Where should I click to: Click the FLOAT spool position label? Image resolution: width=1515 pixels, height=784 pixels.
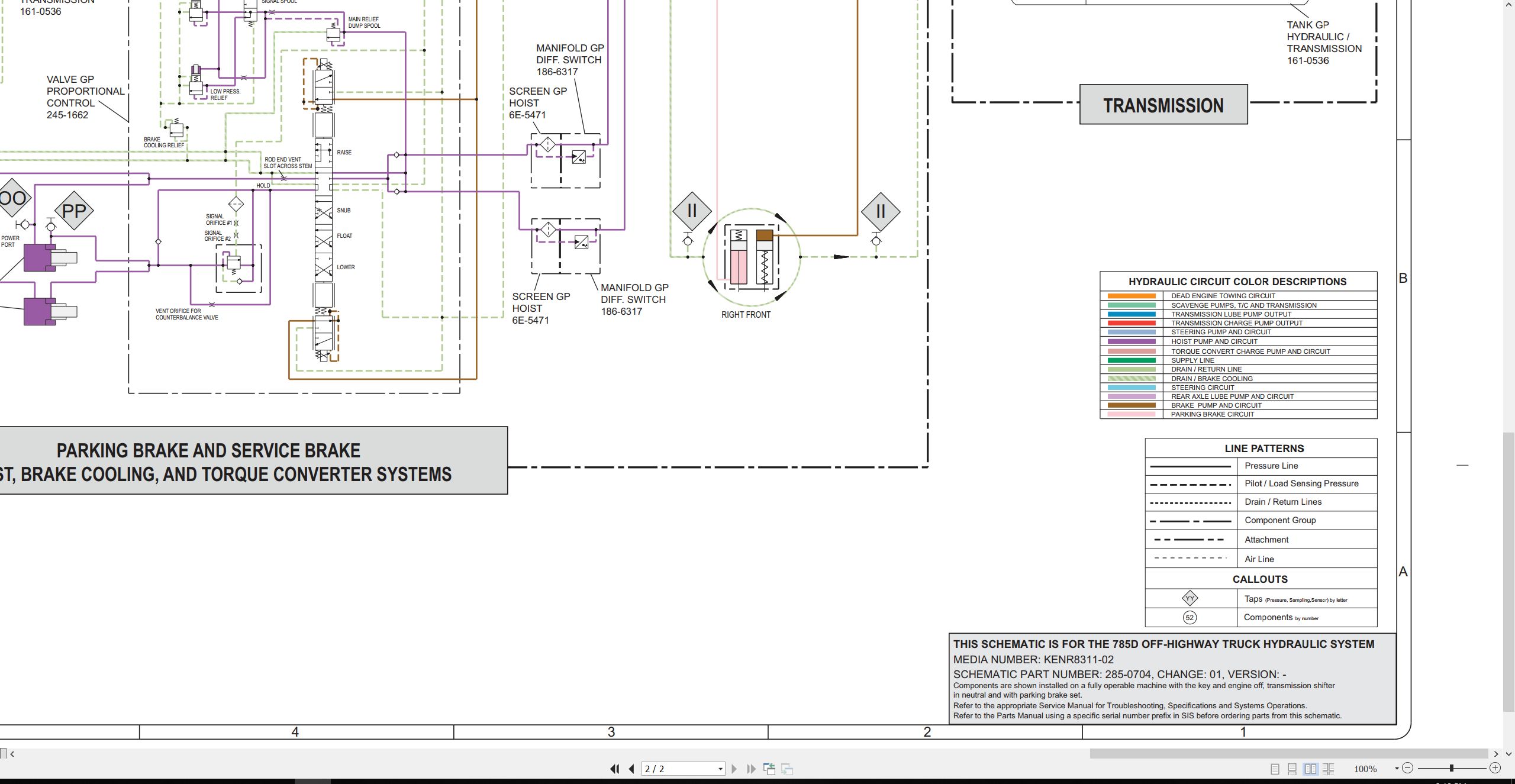344,236
